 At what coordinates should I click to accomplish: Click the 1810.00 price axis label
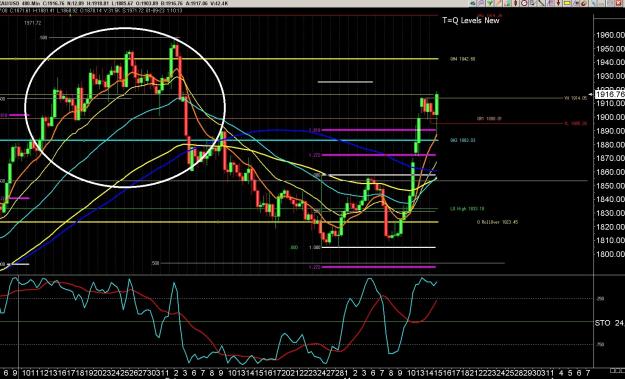click(x=610, y=240)
